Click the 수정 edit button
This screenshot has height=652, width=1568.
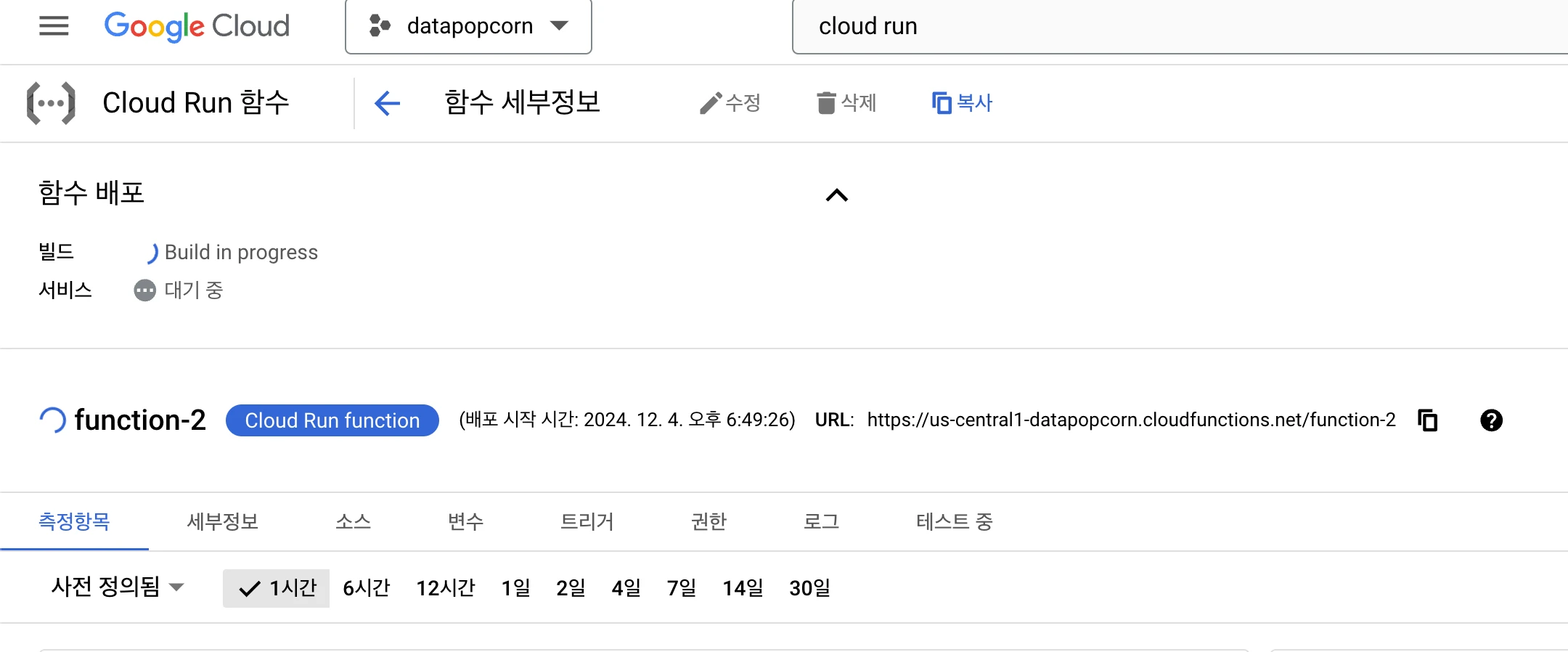[x=730, y=103]
